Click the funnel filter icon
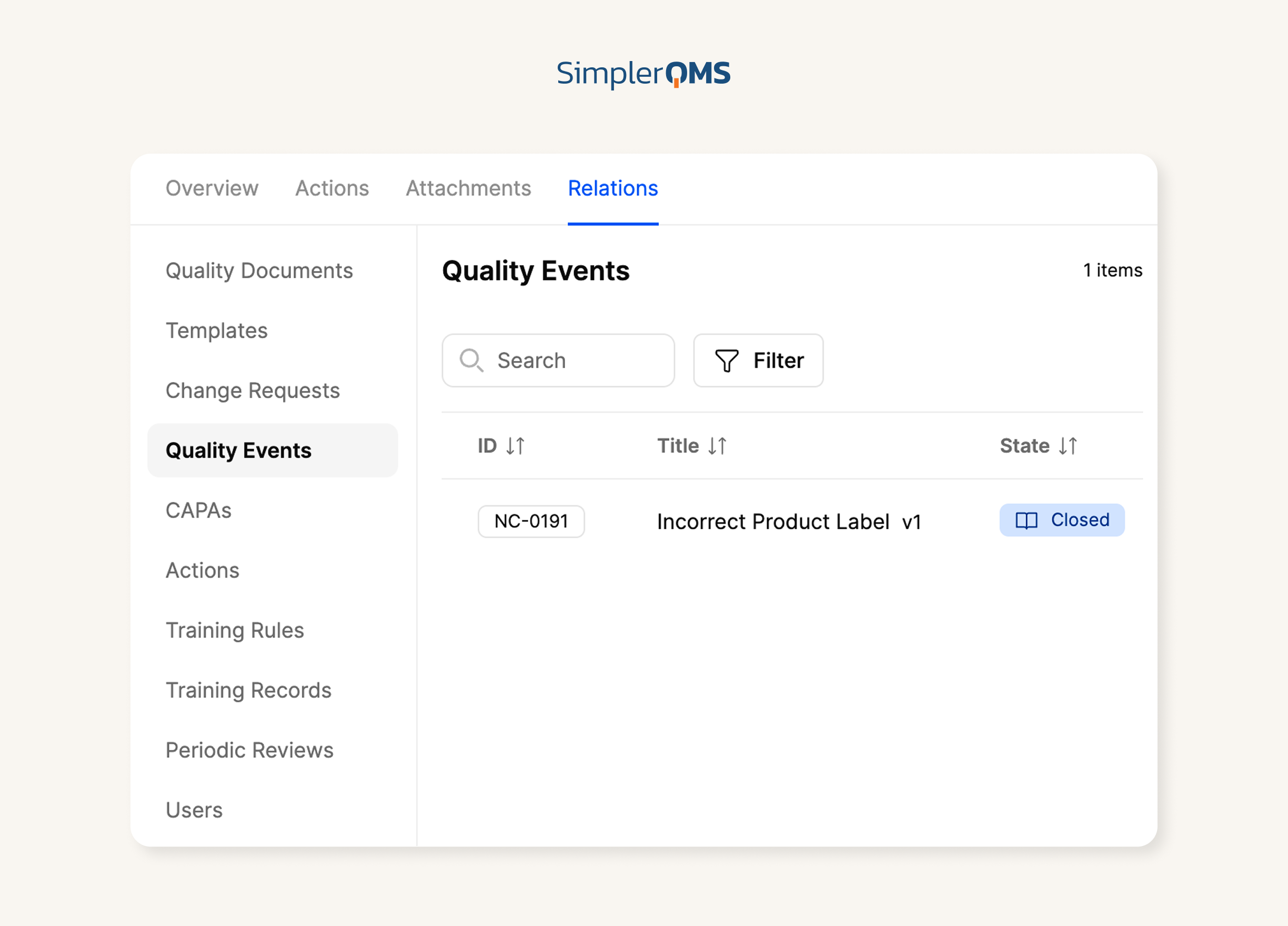 coord(727,360)
